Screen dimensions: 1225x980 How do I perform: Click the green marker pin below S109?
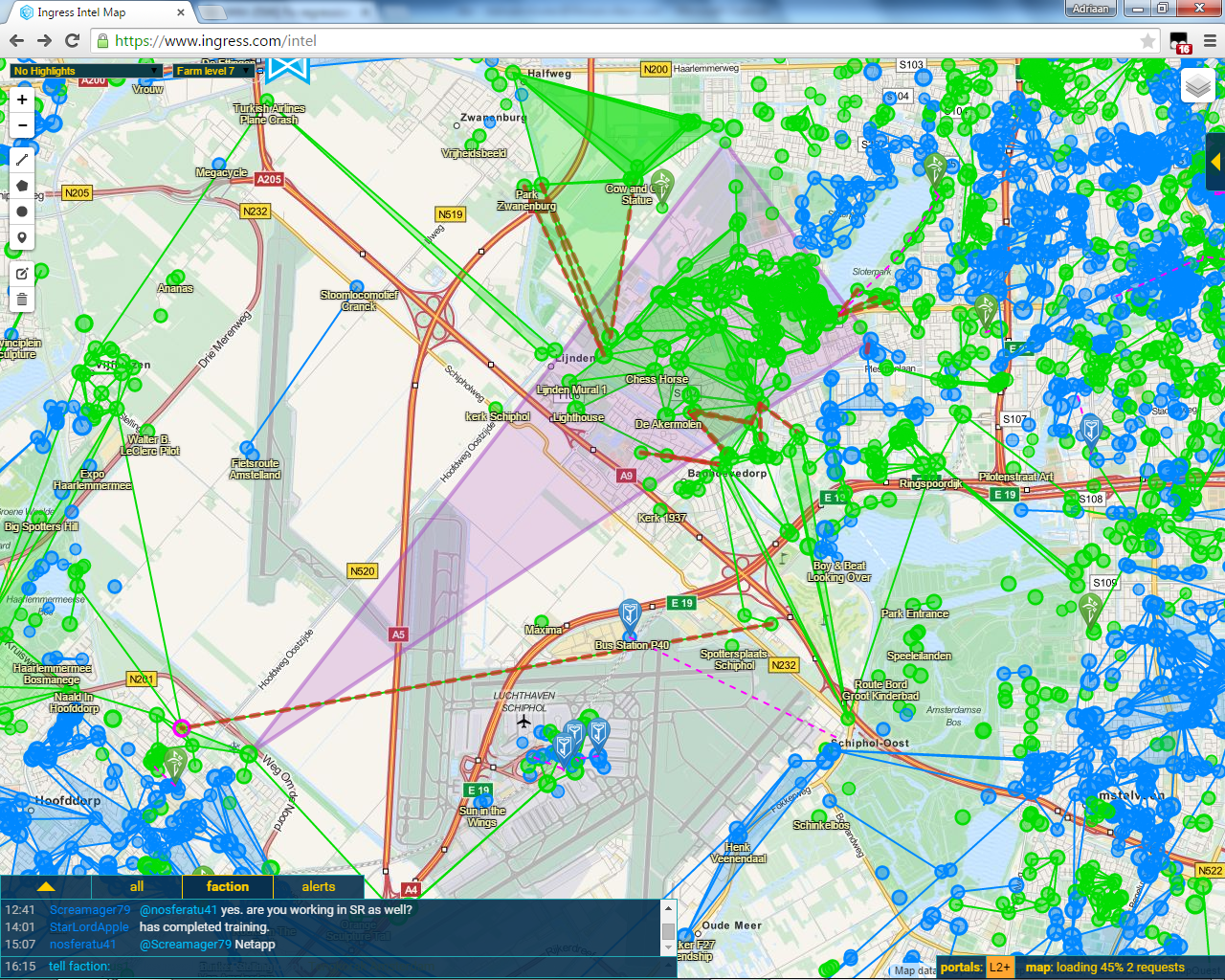1090,609
